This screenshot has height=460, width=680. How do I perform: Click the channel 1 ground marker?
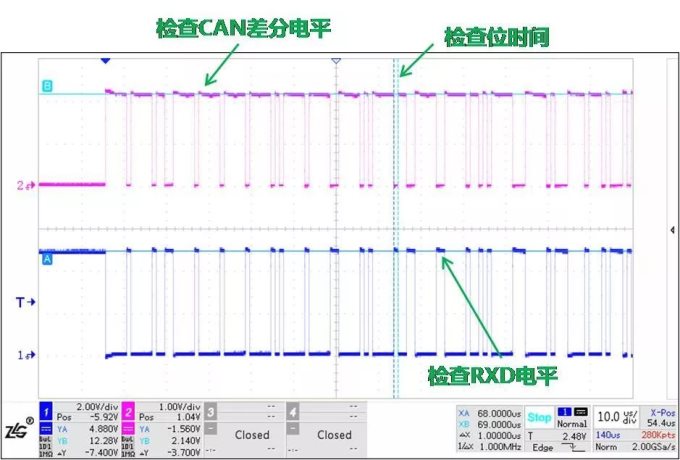[26, 355]
